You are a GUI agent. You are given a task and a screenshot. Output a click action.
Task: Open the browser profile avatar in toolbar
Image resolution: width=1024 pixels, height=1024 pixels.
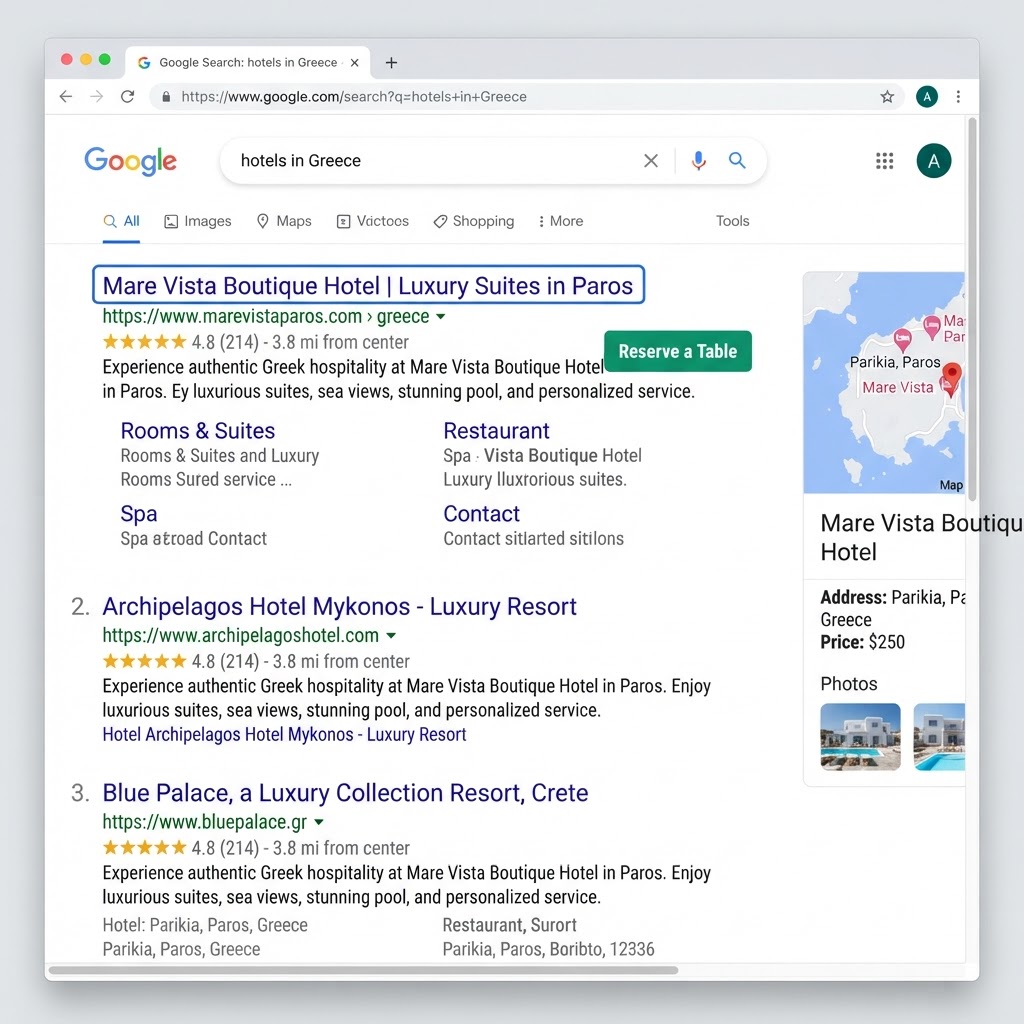pos(927,97)
